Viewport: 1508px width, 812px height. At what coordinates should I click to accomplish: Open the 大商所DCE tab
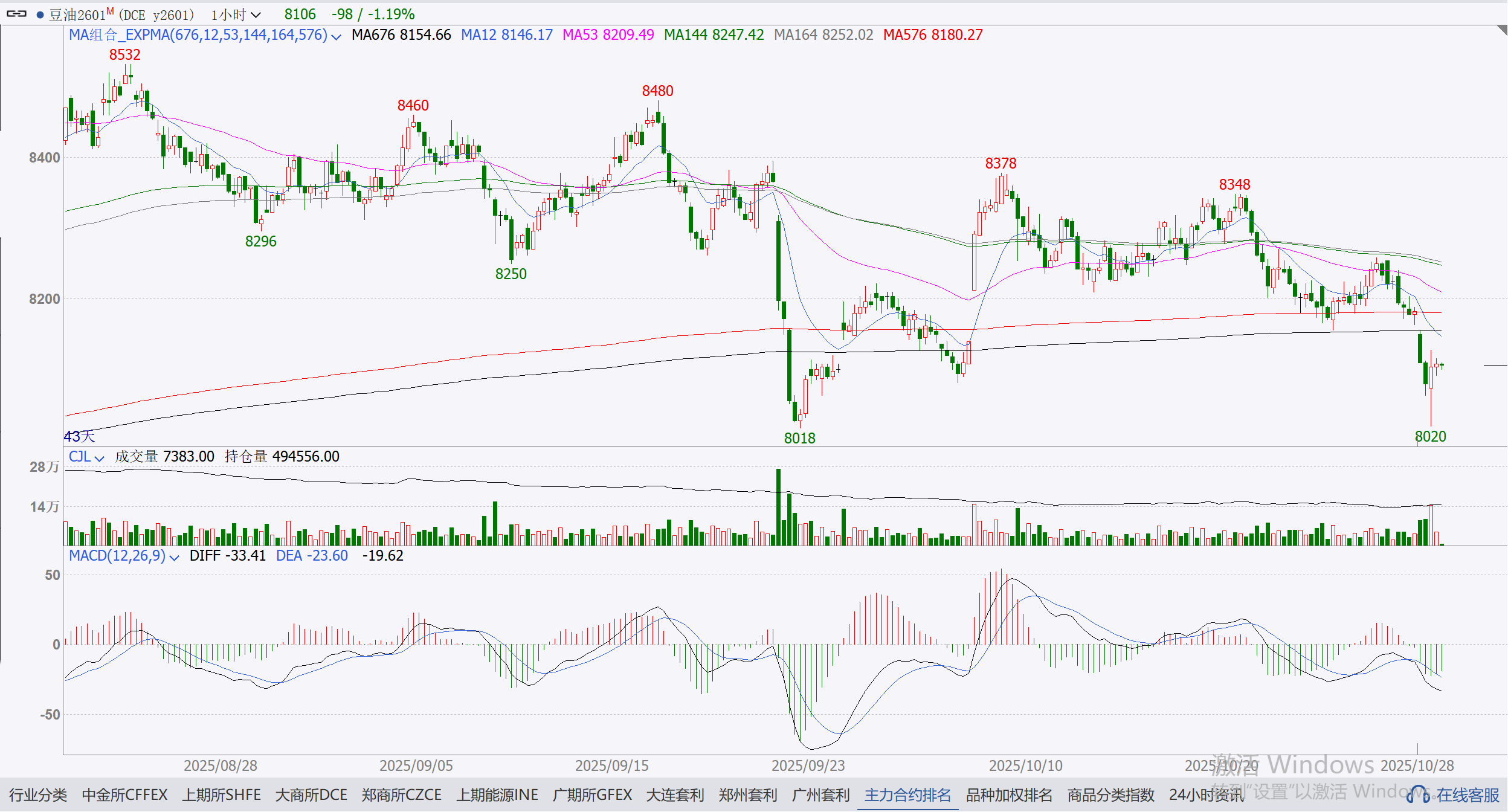[x=311, y=794]
